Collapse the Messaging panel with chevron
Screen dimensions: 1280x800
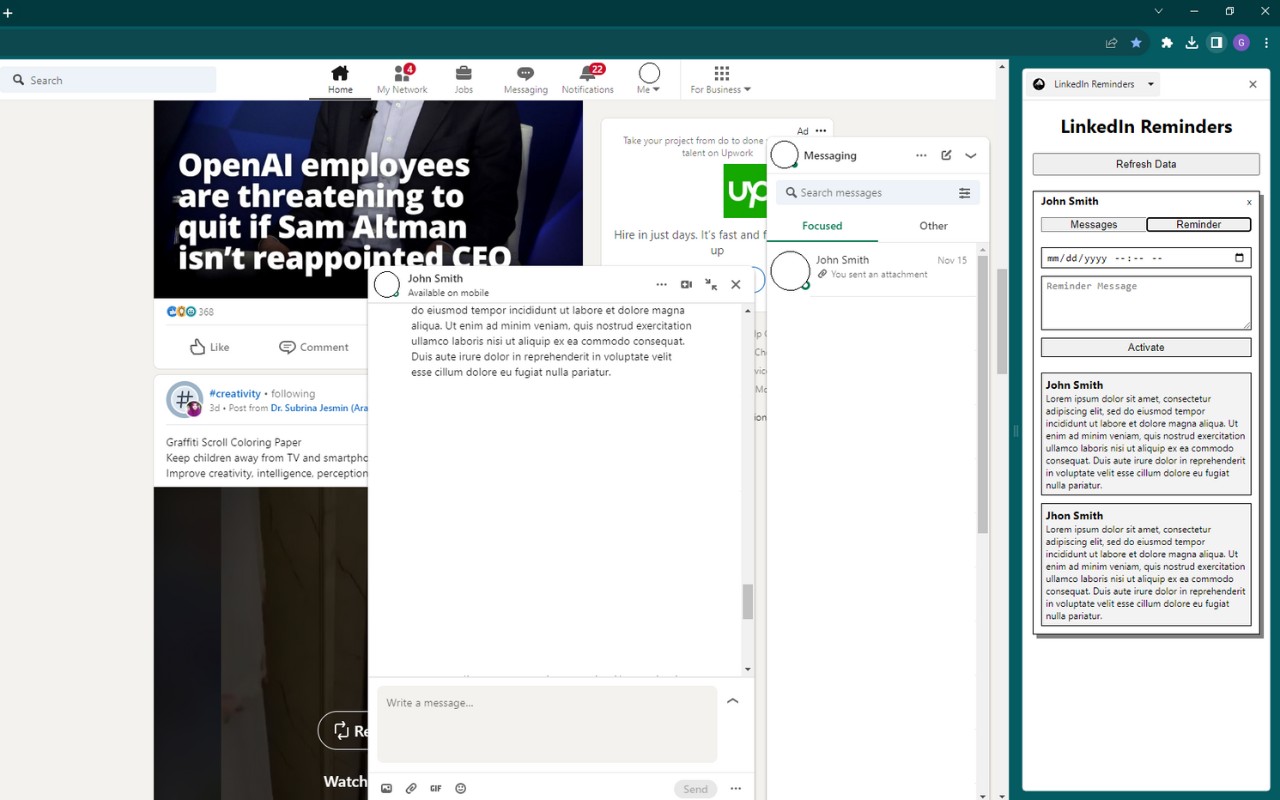click(971, 156)
